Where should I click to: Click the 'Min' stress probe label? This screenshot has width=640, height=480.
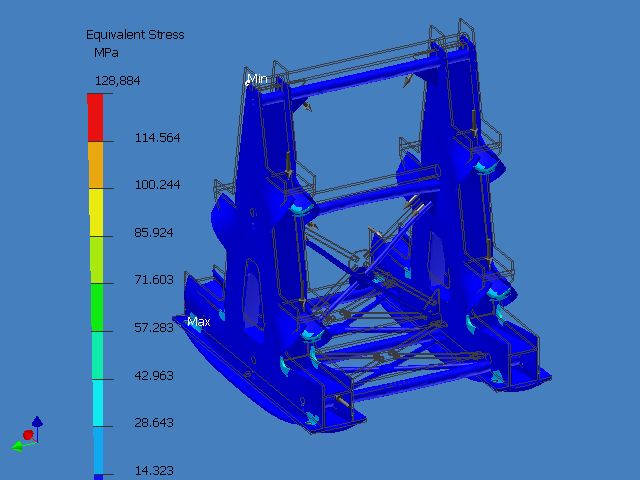257,79
